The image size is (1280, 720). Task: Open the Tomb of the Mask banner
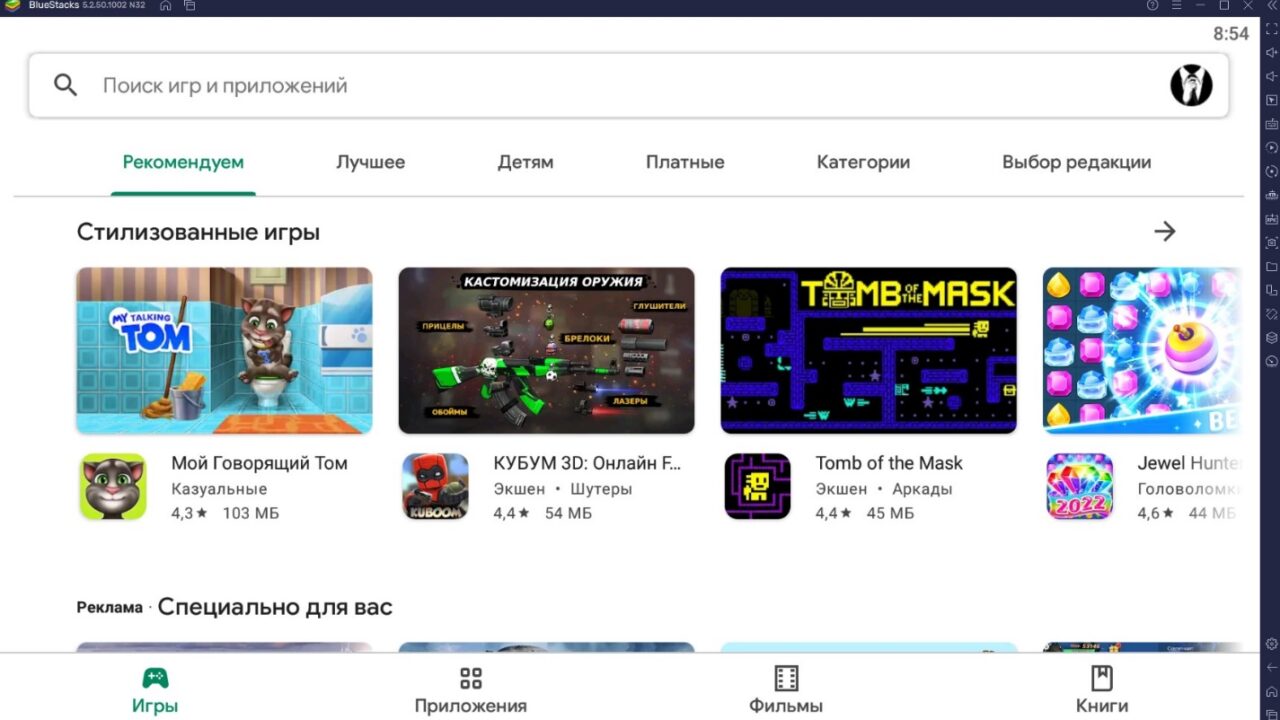868,350
